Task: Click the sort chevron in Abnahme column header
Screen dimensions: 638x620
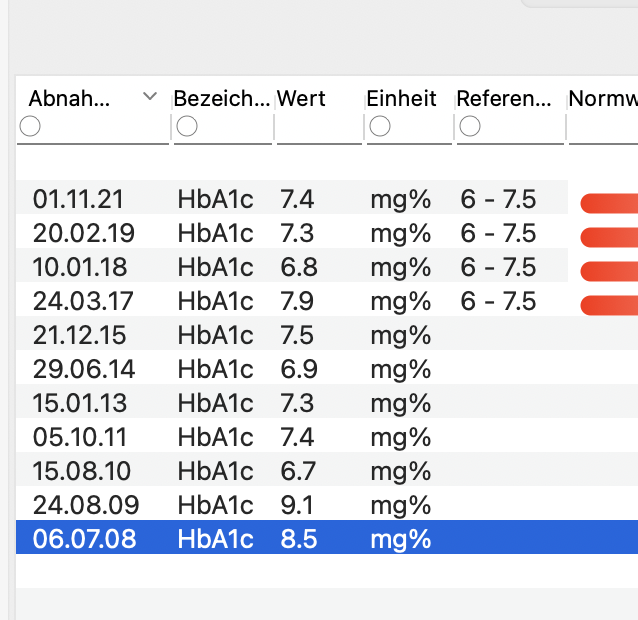Action: click(x=150, y=97)
